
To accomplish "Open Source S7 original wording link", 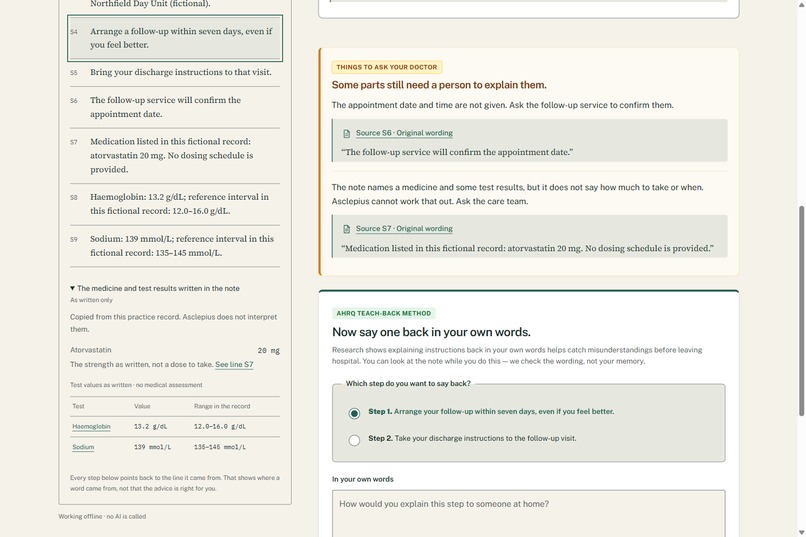I will point(404,229).
